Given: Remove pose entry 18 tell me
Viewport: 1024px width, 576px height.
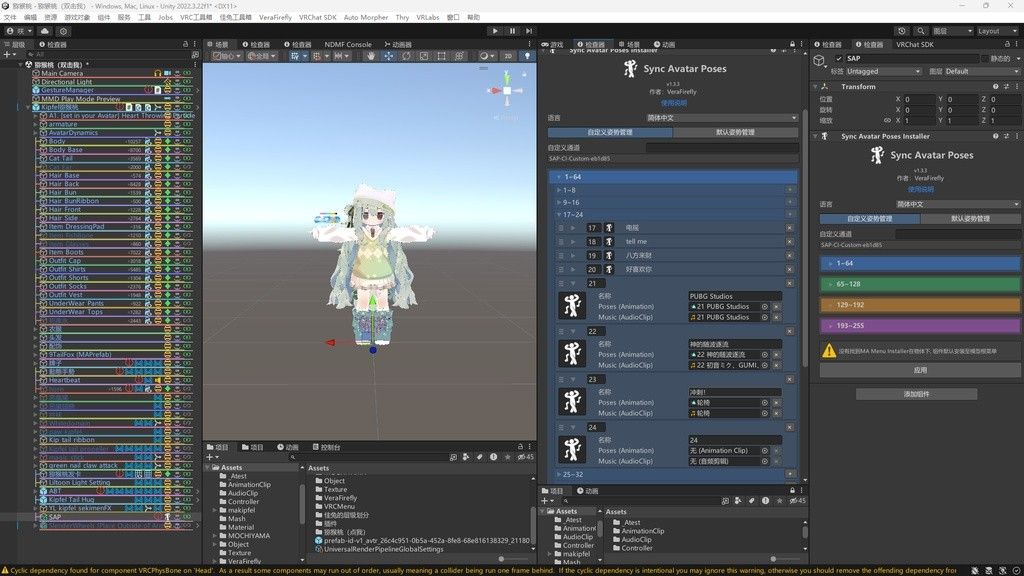Looking at the screenshot, I should coord(790,242).
